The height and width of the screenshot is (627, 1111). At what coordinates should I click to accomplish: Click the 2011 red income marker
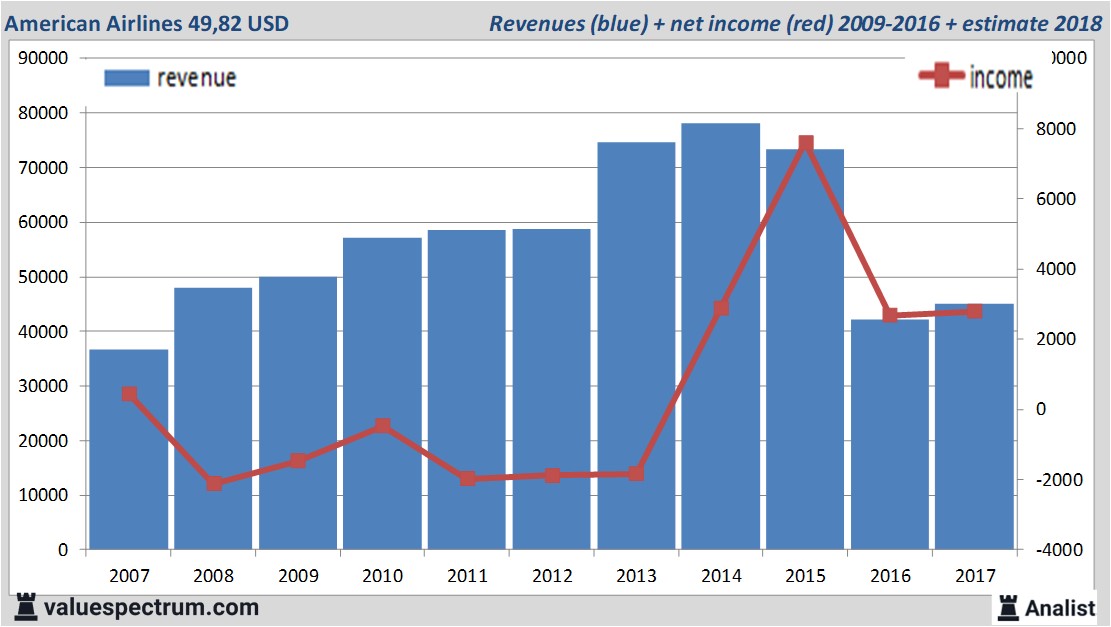(x=468, y=478)
